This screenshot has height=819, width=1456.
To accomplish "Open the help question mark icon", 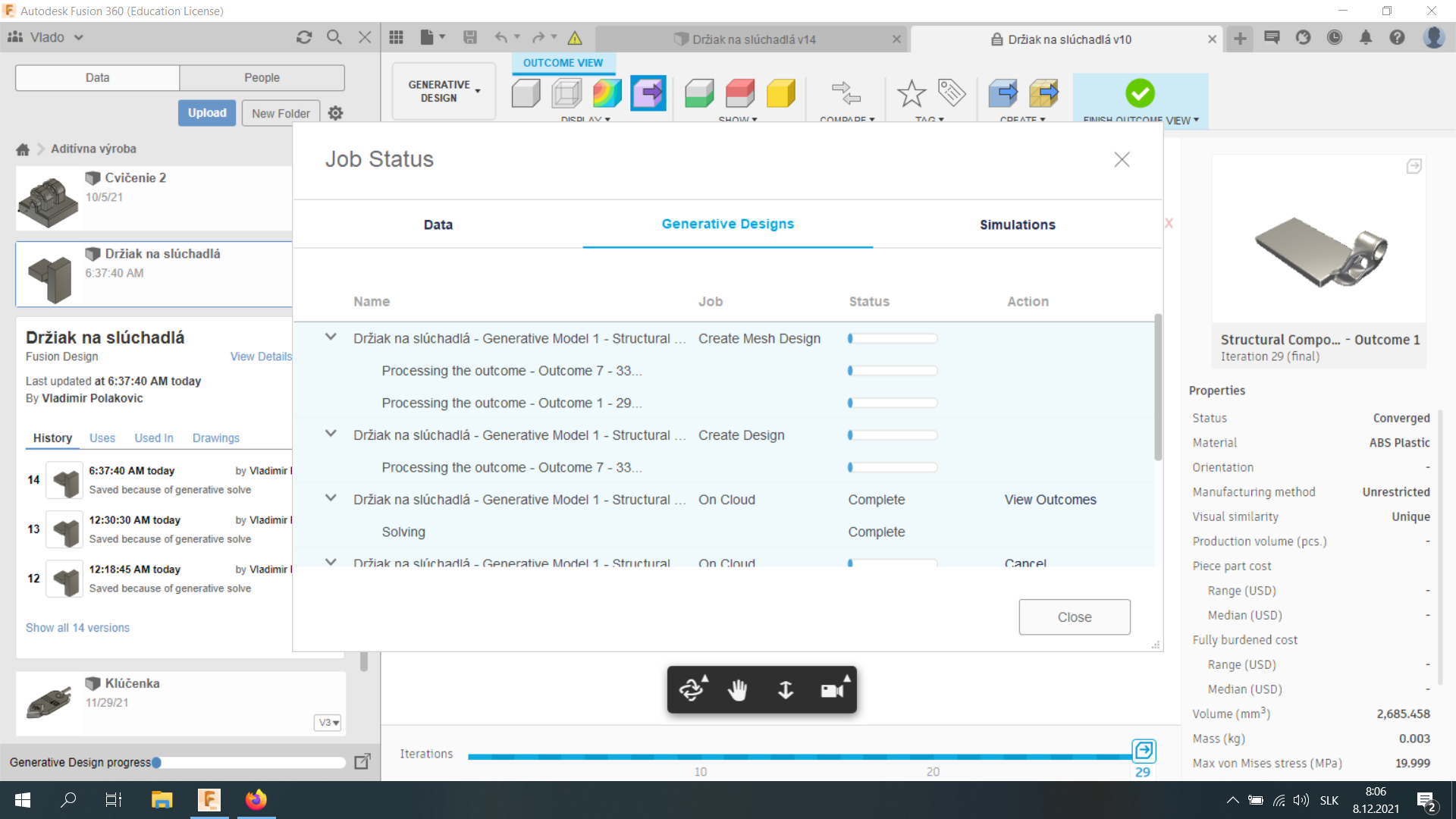I will pyautogui.click(x=1397, y=37).
